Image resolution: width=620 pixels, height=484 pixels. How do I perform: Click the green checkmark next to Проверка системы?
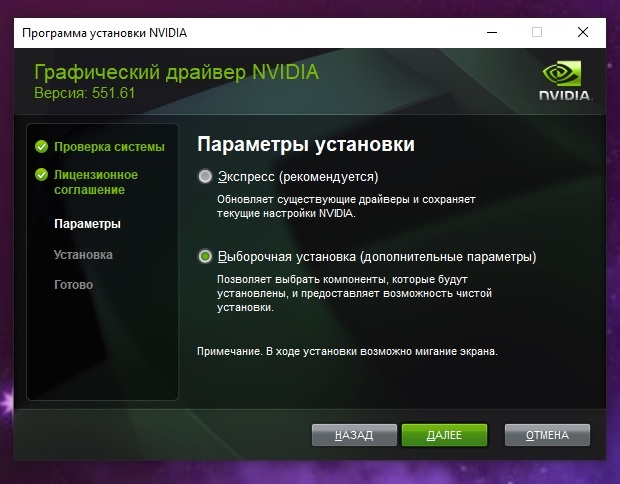(x=41, y=147)
